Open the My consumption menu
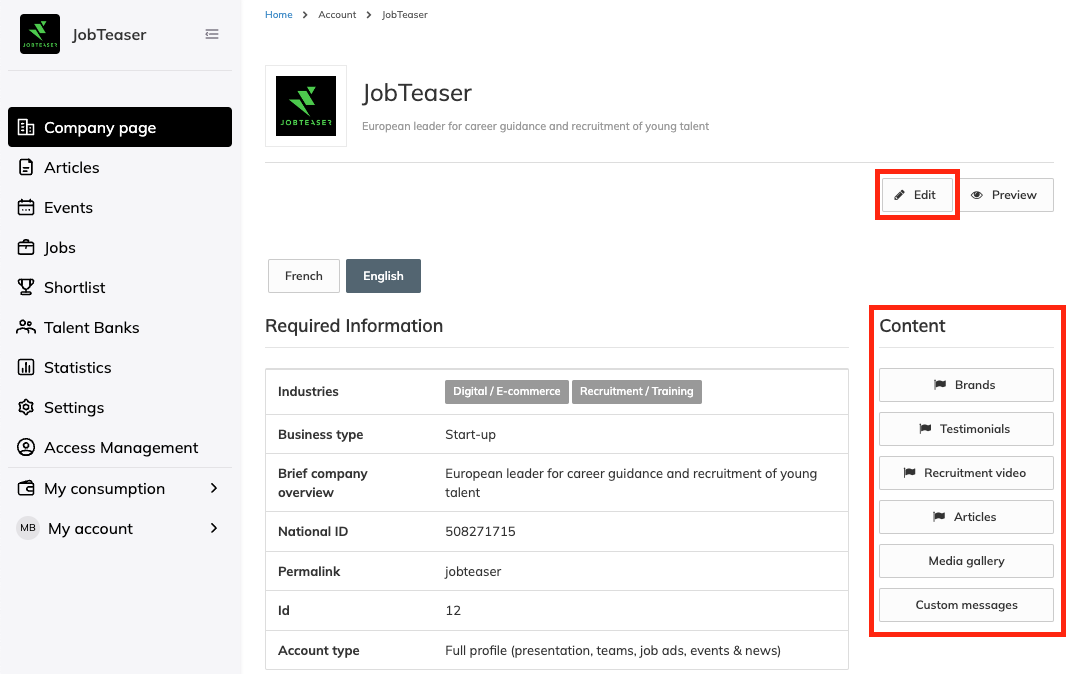The image size is (1077, 674). coord(120,488)
